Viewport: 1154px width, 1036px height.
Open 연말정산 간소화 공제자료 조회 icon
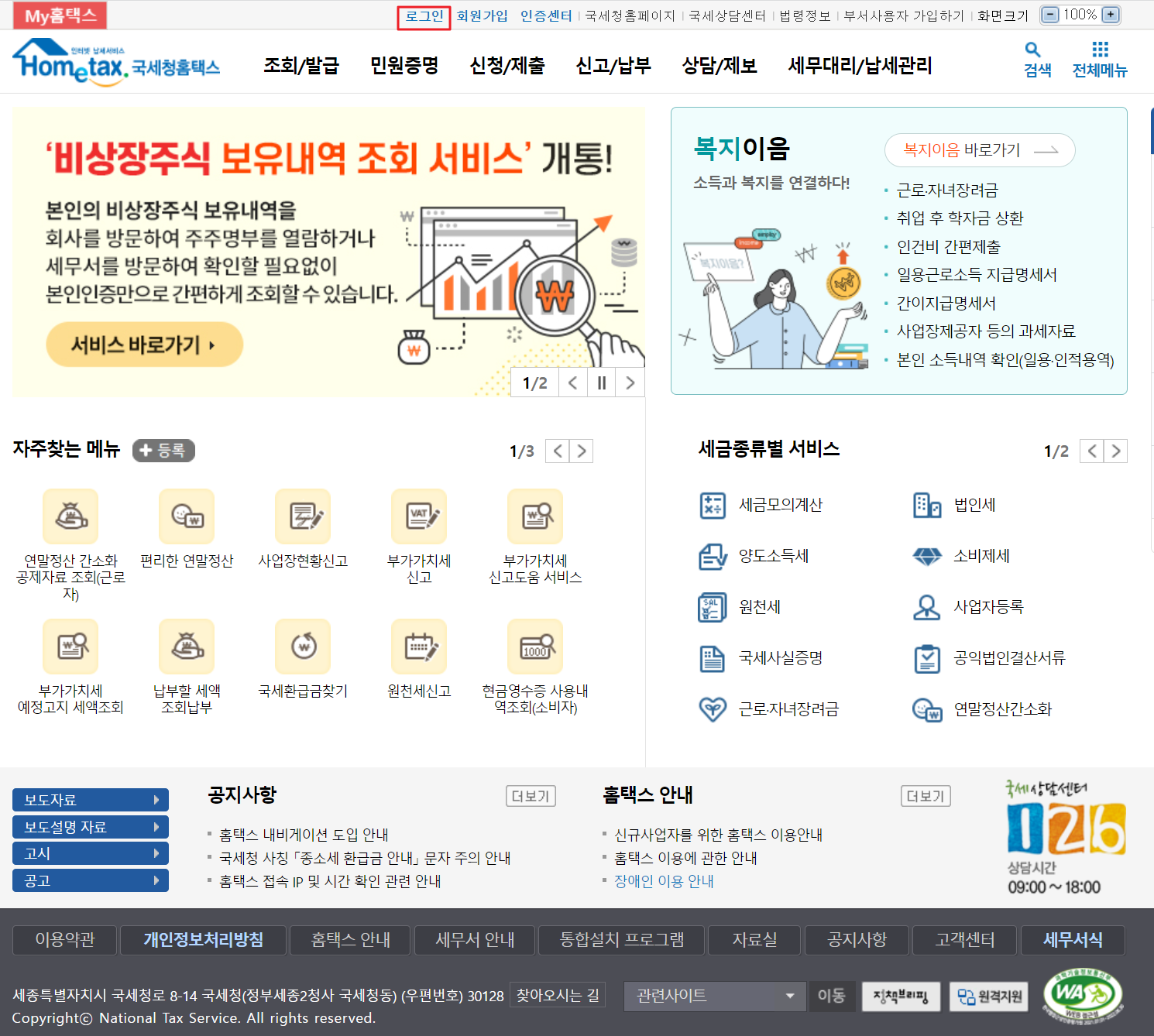pos(70,516)
